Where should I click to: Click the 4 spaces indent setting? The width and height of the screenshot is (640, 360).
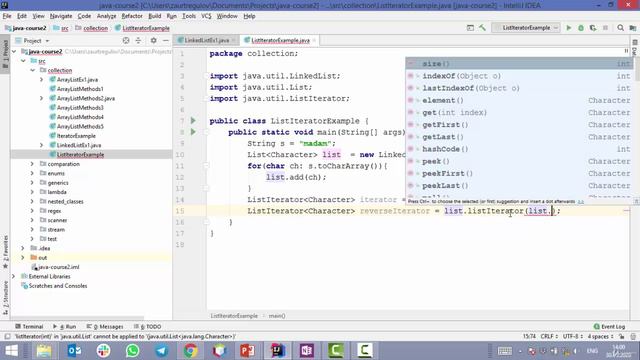coord(600,336)
